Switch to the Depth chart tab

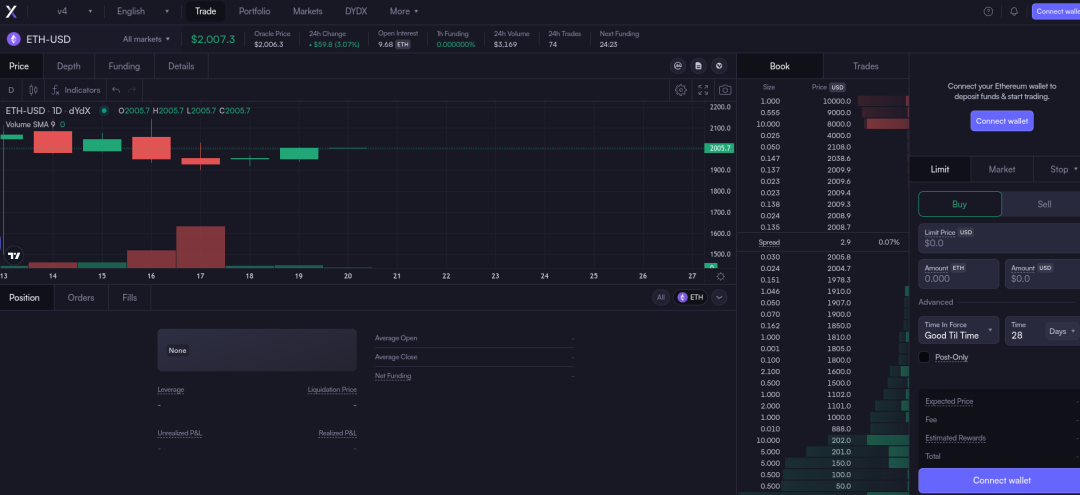(x=69, y=66)
